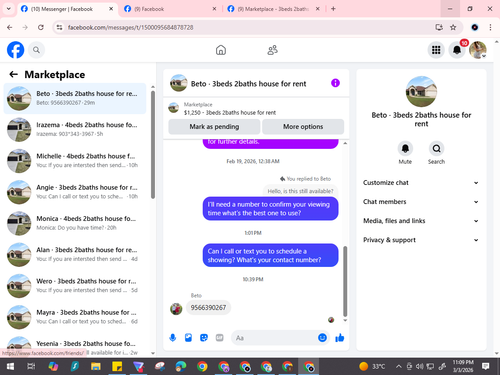
Task: Open a new browser tab
Action: pos(333,9)
